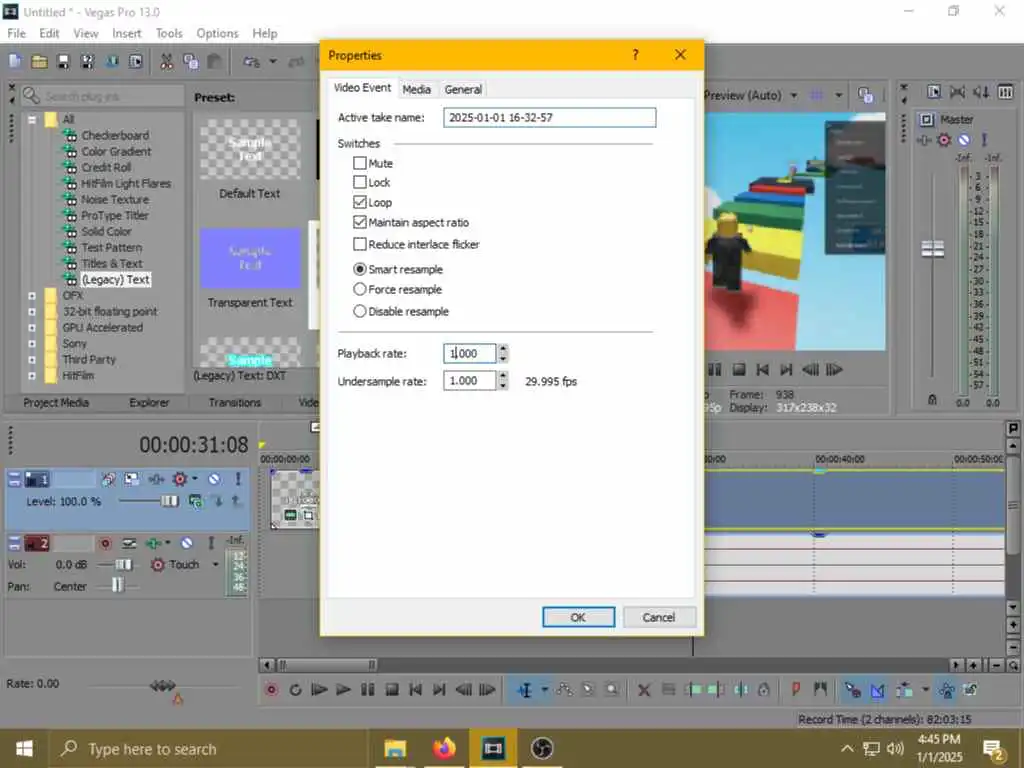Open the File menu

point(16,33)
